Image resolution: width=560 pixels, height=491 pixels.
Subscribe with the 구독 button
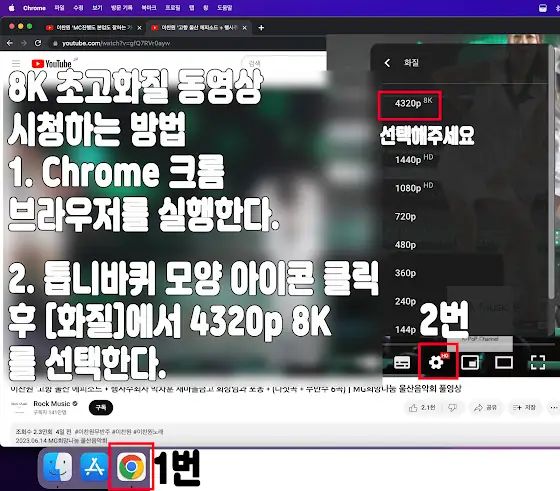click(x=101, y=407)
